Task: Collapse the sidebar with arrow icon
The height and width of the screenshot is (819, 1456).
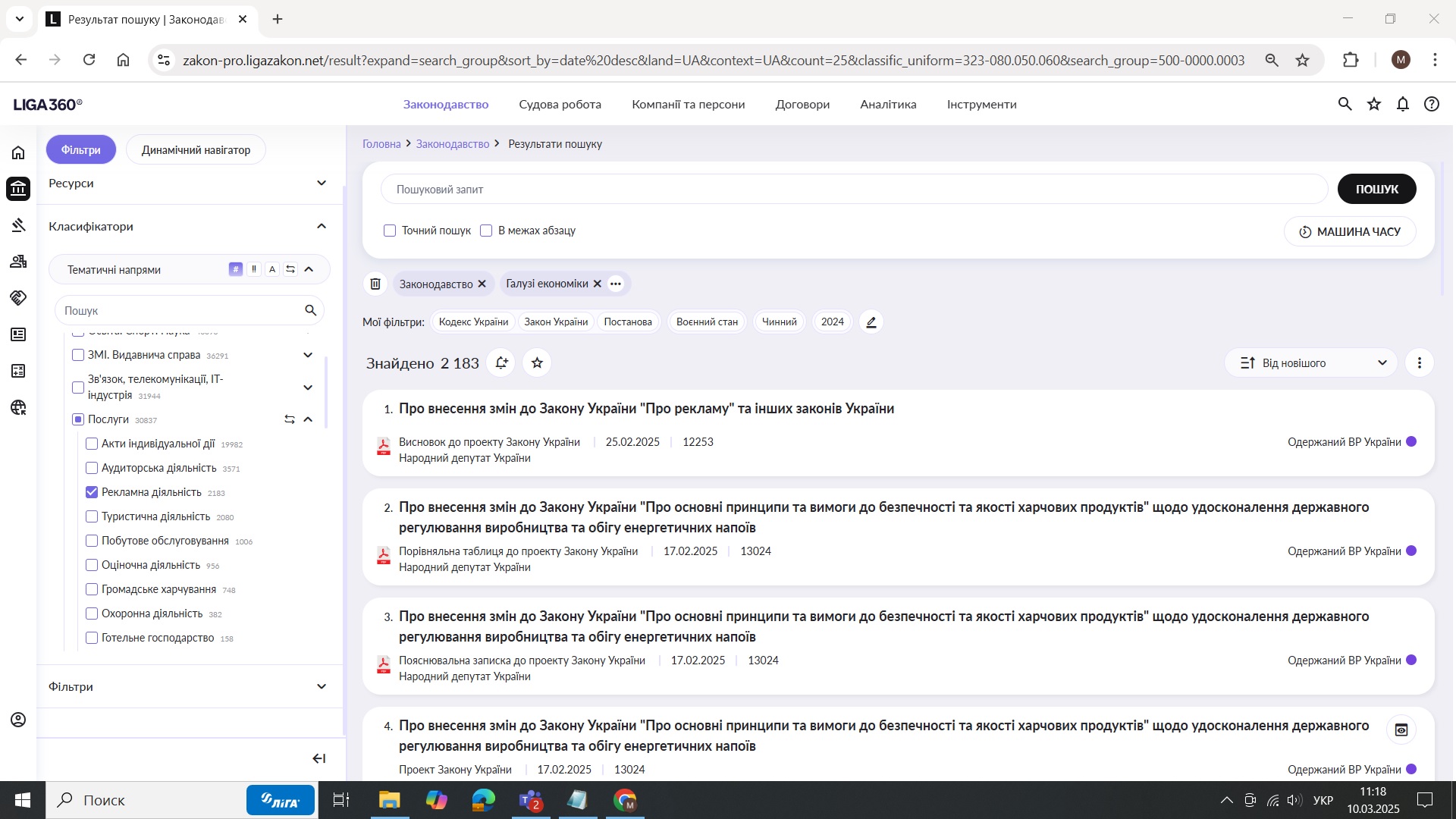Action: [319, 758]
